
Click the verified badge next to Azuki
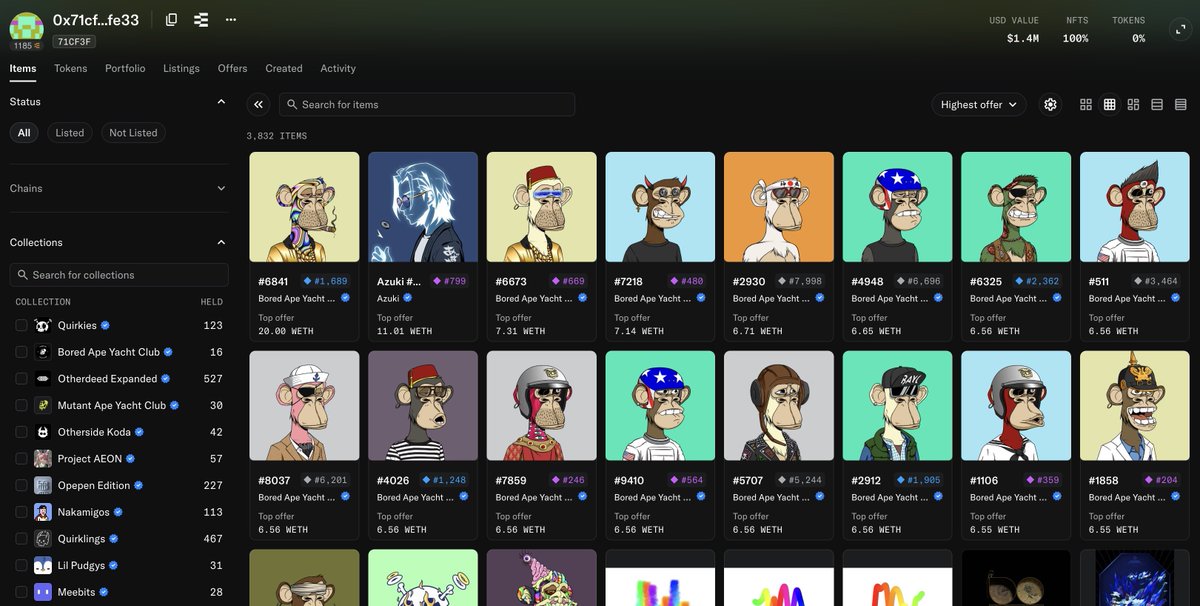coord(408,298)
